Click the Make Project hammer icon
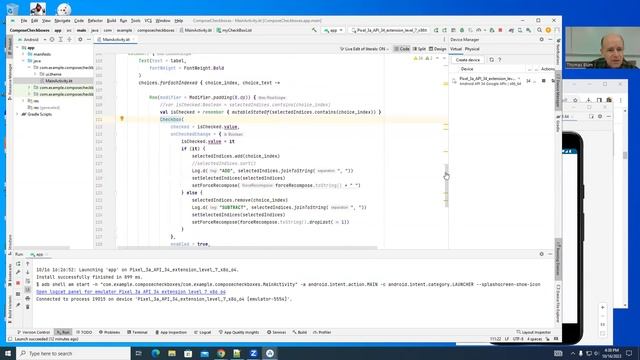The height and width of the screenshot is (360, 640). pos(314,30)
